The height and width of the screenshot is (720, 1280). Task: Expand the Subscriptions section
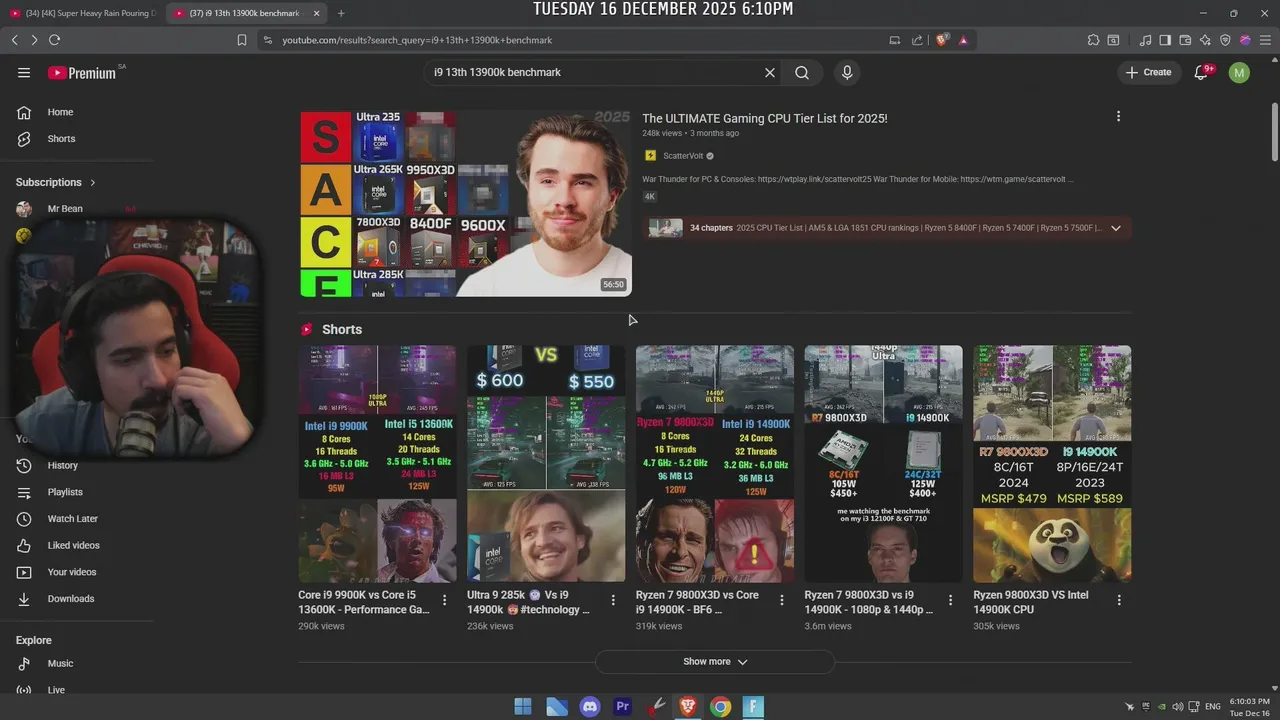click(x=56, y=182)
